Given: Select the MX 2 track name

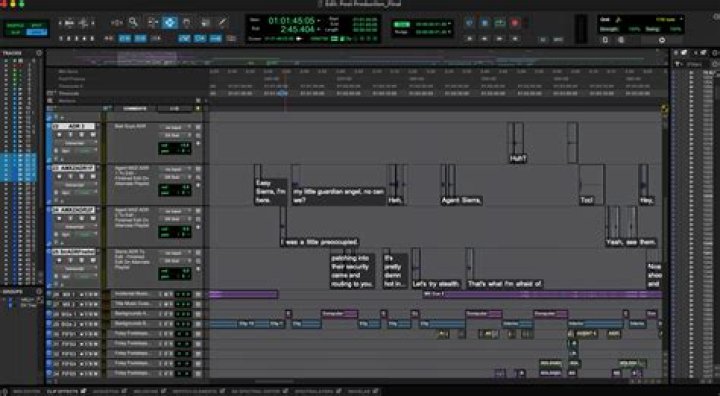Looking at the screenshot, I should [68, 304].
